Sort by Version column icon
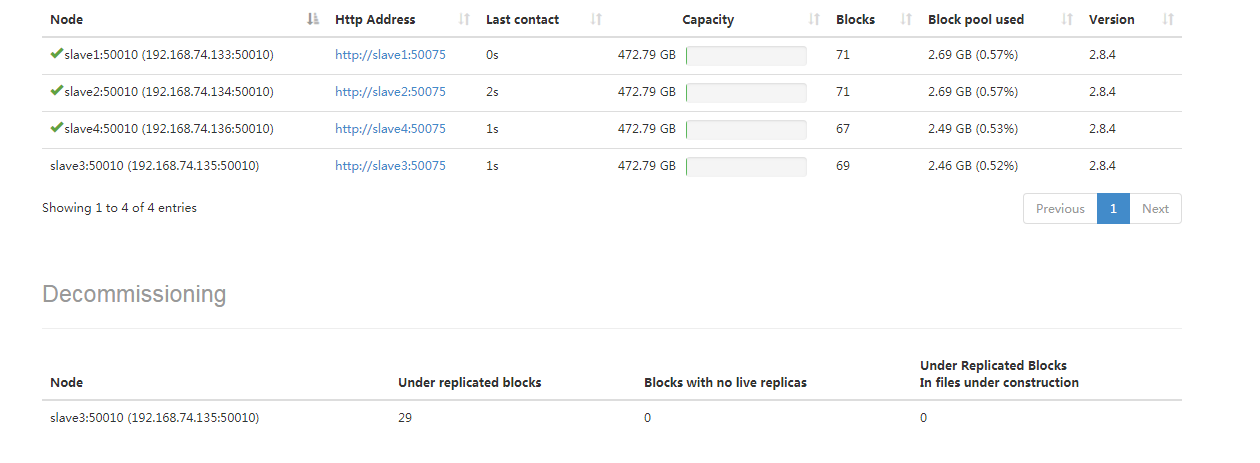Screen dimensions: 1260x463 pyautogui.click(x=1169, y=19)
